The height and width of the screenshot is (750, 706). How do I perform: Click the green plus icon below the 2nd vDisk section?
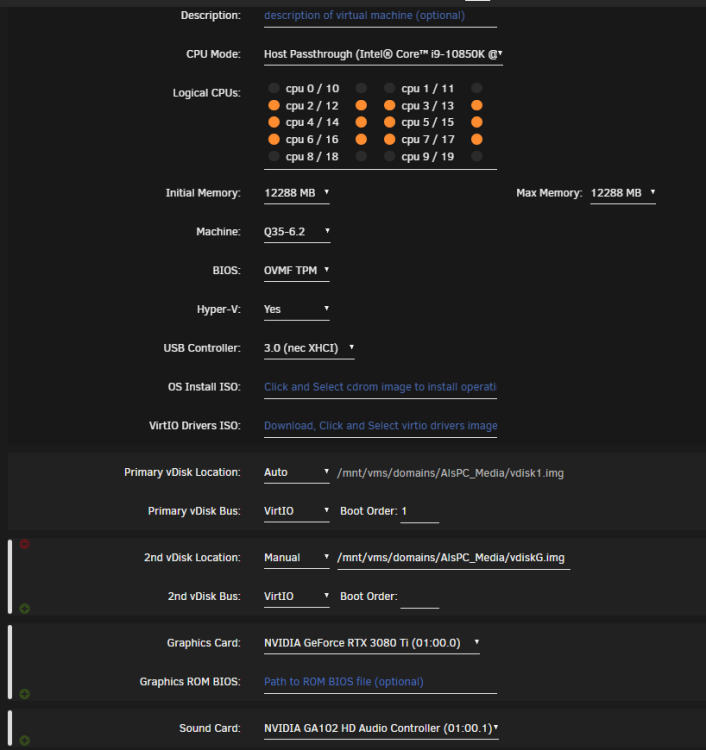coord(24,608)
